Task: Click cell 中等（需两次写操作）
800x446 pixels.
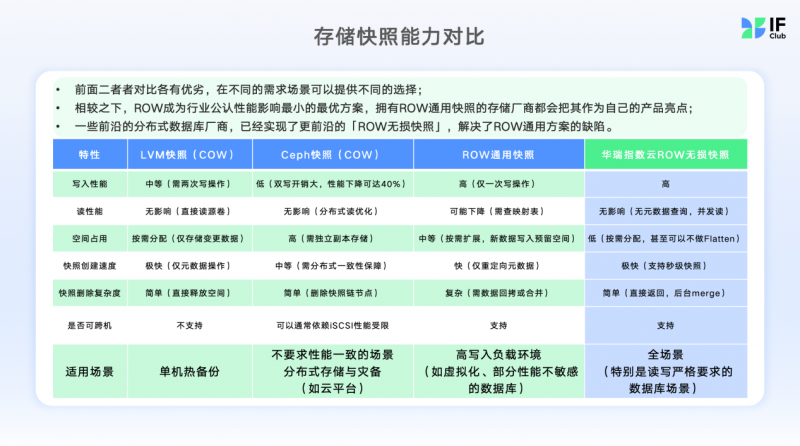Action: [x=190, y=184]
